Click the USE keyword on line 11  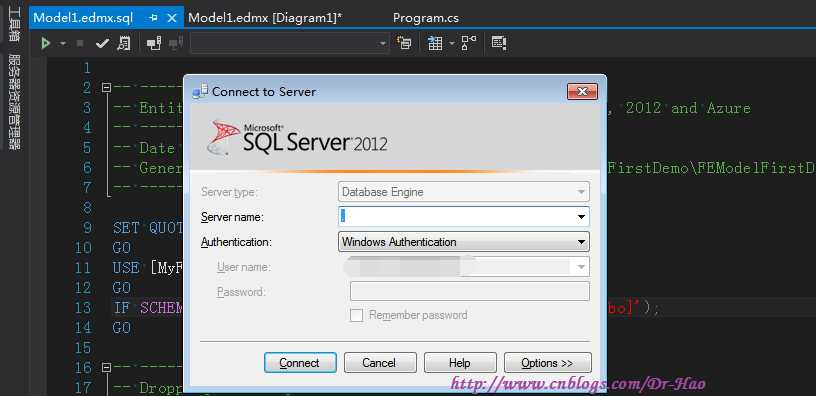click(126, 268)
